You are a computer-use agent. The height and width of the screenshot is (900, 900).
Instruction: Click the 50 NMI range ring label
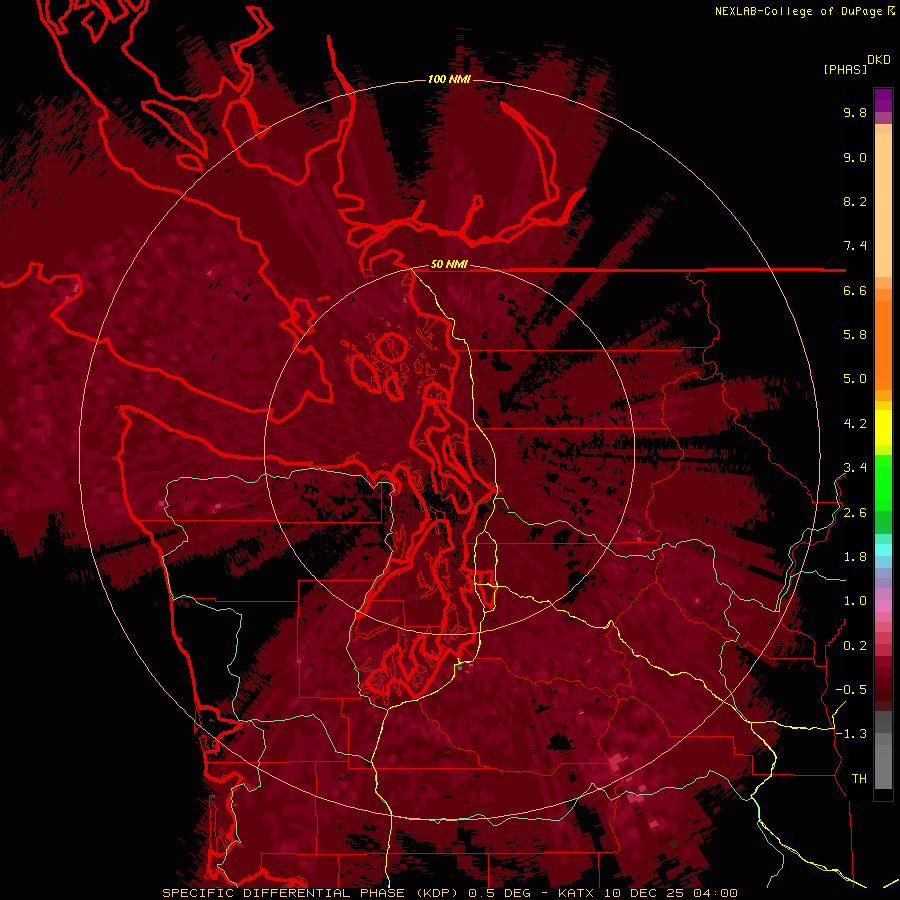point(449,265)
